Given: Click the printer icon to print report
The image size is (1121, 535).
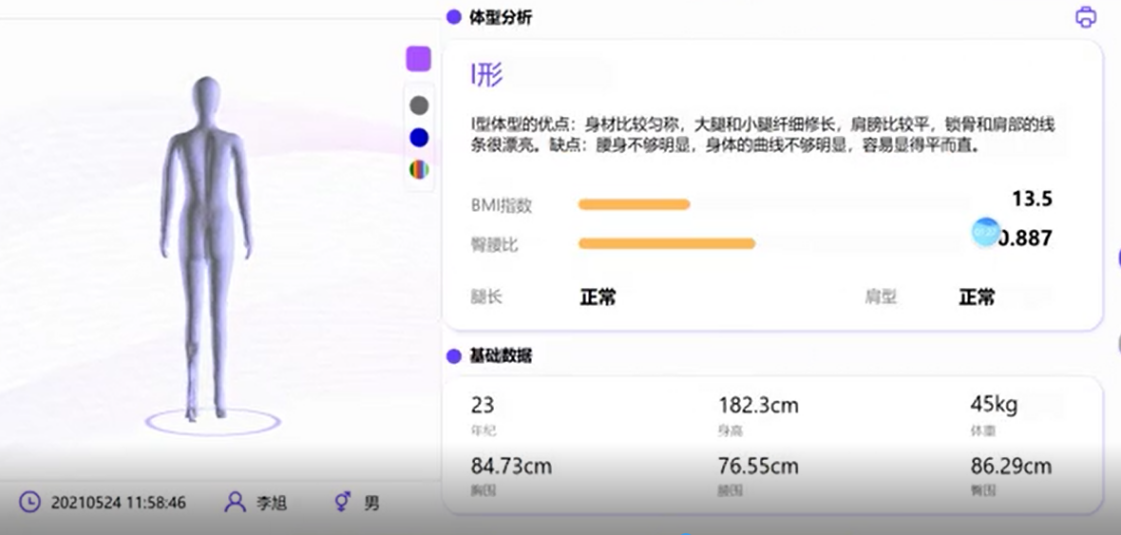Looking at the screenshot, I should click(x=1085, y=17).
